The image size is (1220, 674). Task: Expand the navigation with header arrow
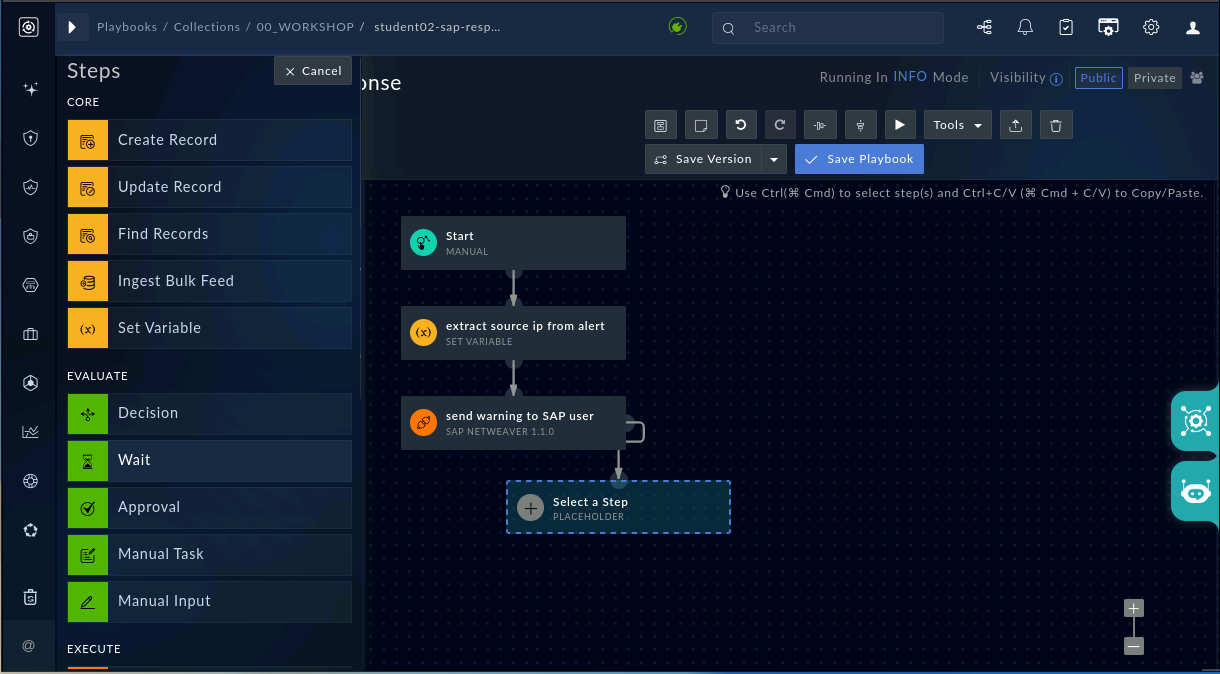pyautogui.click(x=72, y=28)
